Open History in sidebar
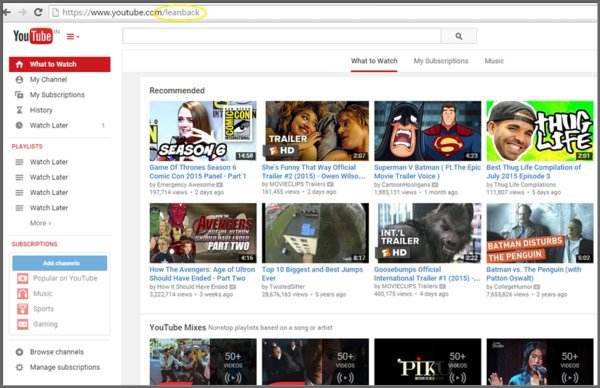This screenshot has height=388, width=600. [x=41, y=110]
